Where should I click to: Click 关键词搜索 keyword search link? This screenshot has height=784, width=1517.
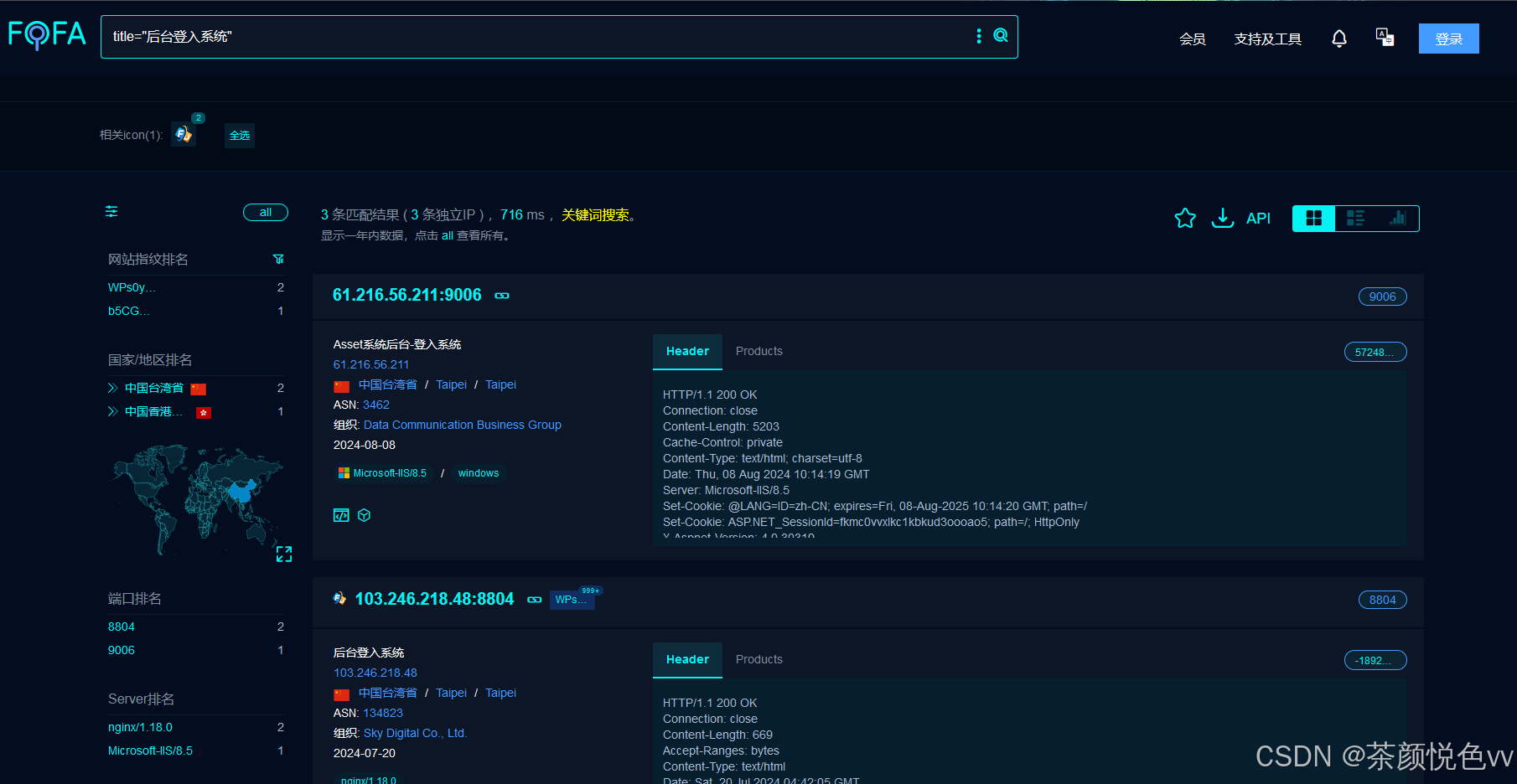click(595, 215)
